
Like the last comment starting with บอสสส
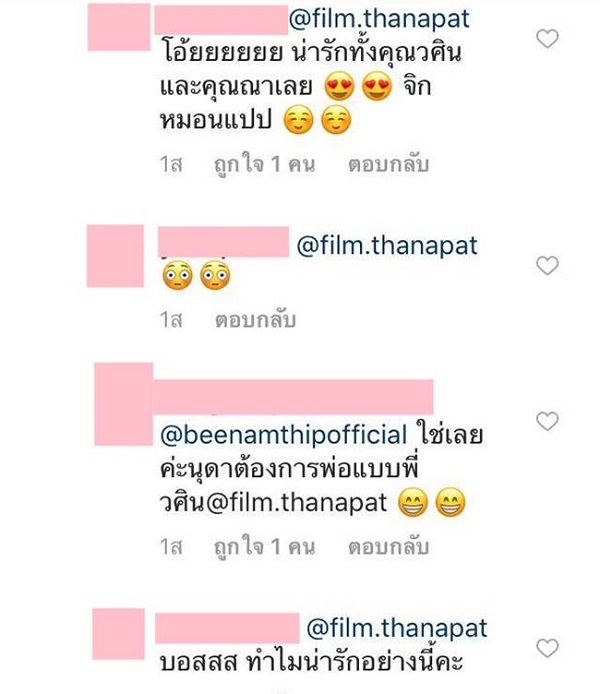[547, 648]
